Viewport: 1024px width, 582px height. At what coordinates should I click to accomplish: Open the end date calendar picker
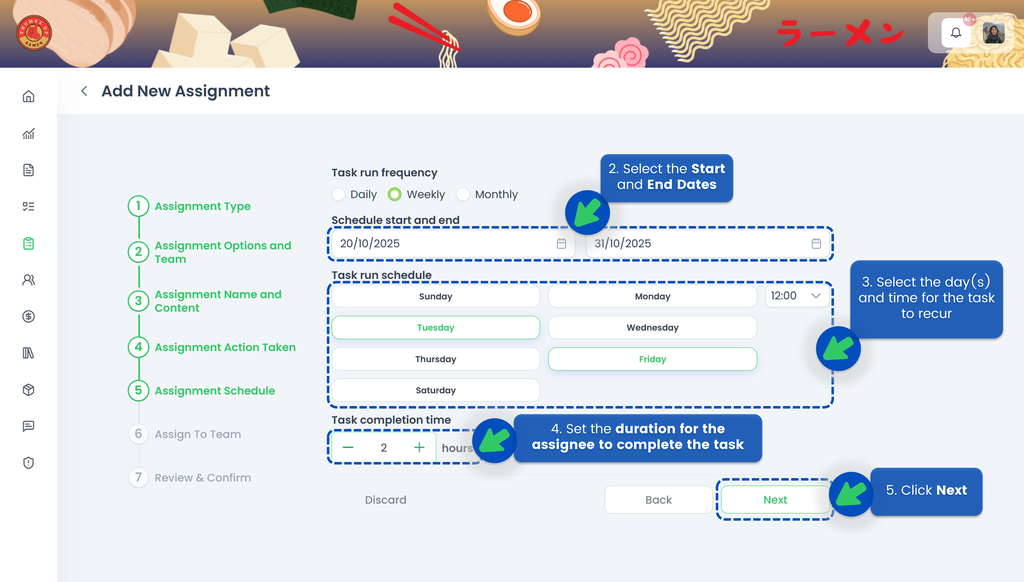816,244
